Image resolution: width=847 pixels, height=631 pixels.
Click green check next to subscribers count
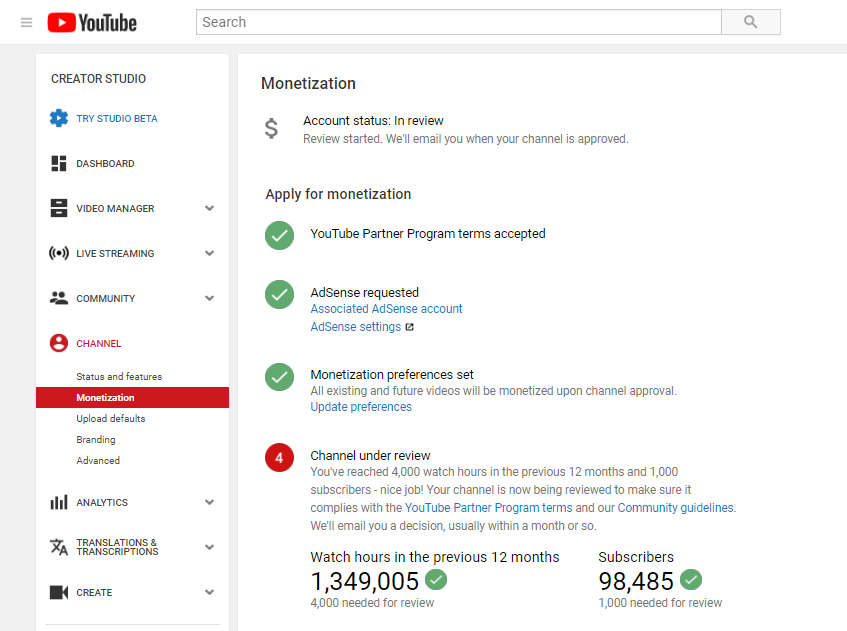point(691,580)
